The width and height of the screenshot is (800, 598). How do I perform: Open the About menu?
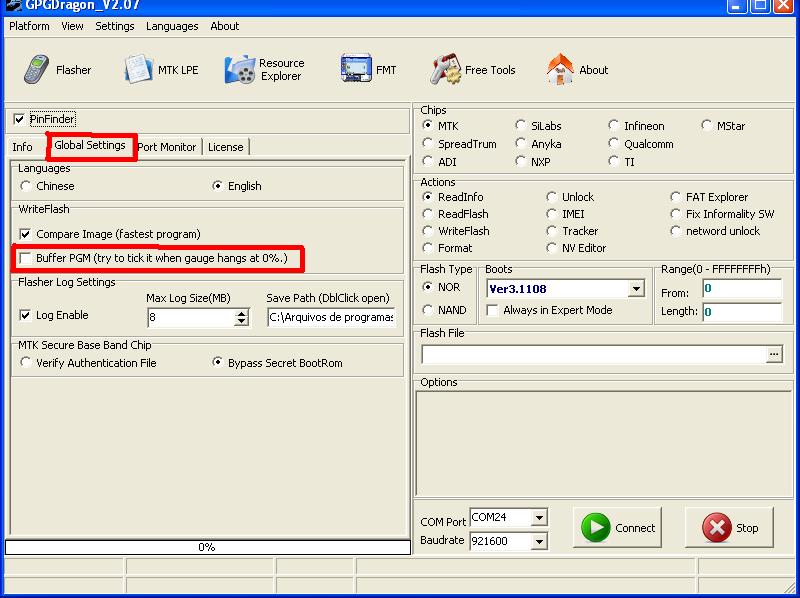(x=224, y=26)
